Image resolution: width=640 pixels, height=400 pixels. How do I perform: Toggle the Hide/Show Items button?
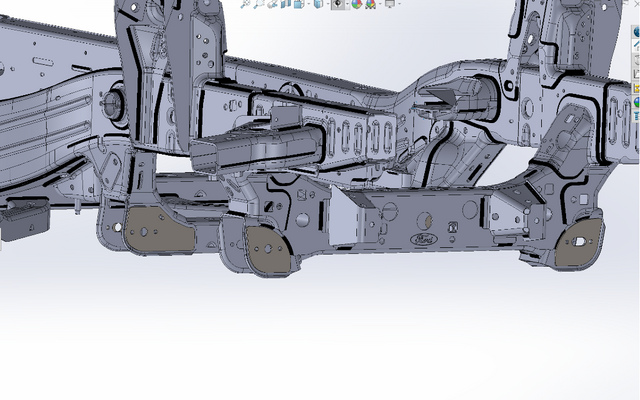coord(338,4)
